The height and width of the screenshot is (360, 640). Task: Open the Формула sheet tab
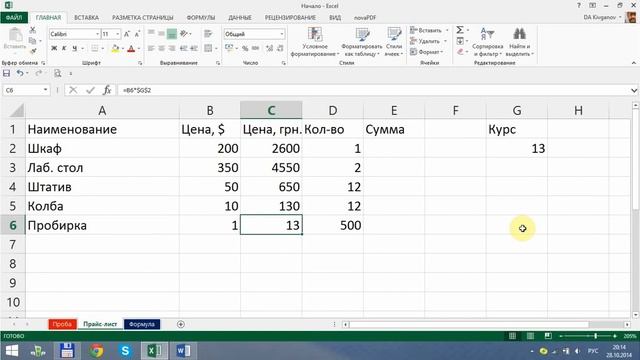tap(142, 324)
